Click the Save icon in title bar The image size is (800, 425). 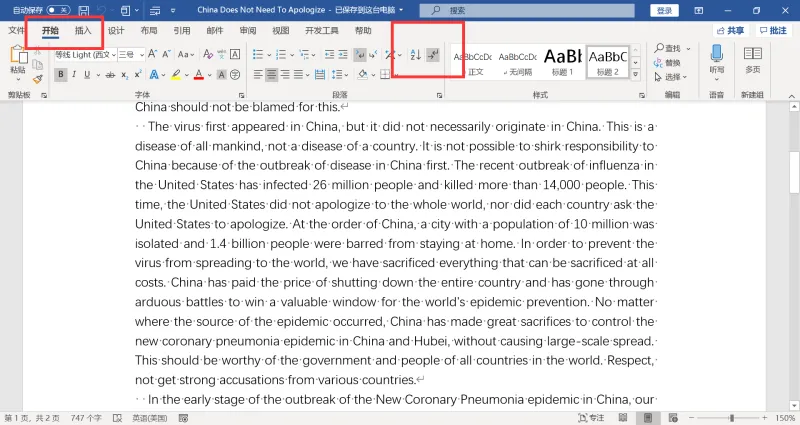pyautogui.click(x=84, y=10)
